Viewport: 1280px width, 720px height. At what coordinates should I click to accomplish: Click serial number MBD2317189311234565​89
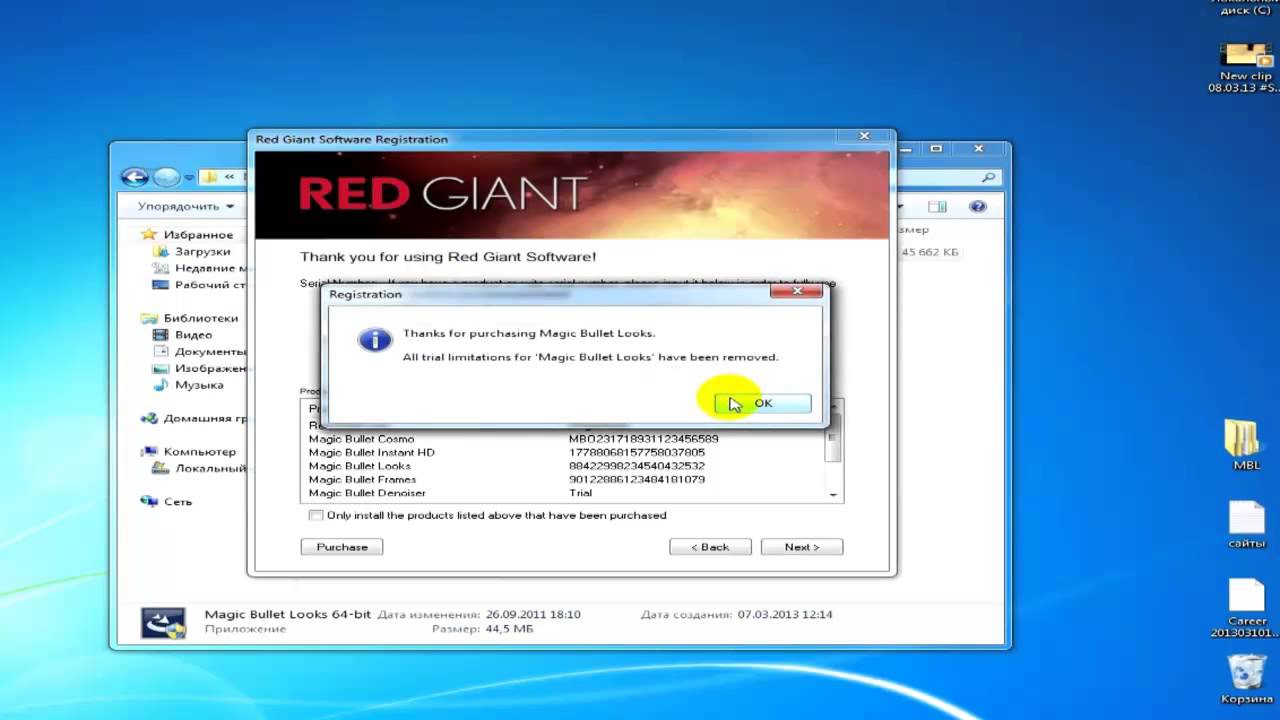coord(643,439)
